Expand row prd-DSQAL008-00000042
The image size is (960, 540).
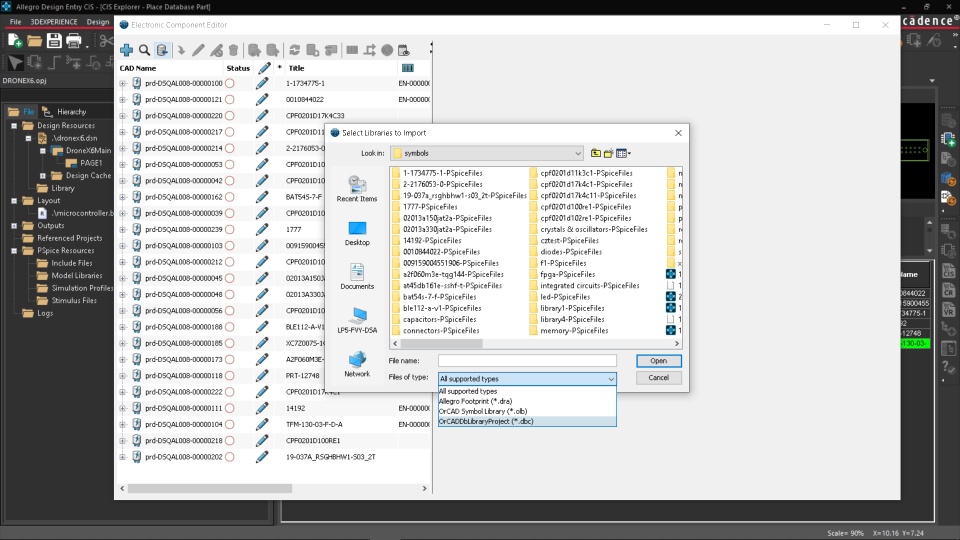(x=122, y=181)
